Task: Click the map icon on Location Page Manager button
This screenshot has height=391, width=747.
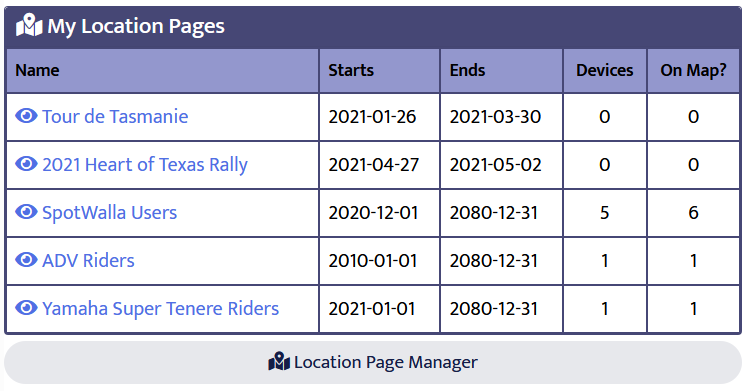Action: point(279,361)
